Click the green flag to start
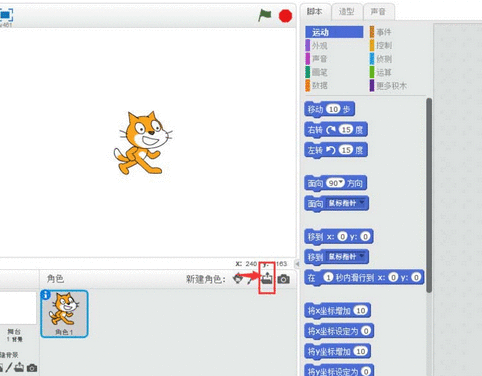This screenshot has width=482, height=376. (x=265, y=15)
